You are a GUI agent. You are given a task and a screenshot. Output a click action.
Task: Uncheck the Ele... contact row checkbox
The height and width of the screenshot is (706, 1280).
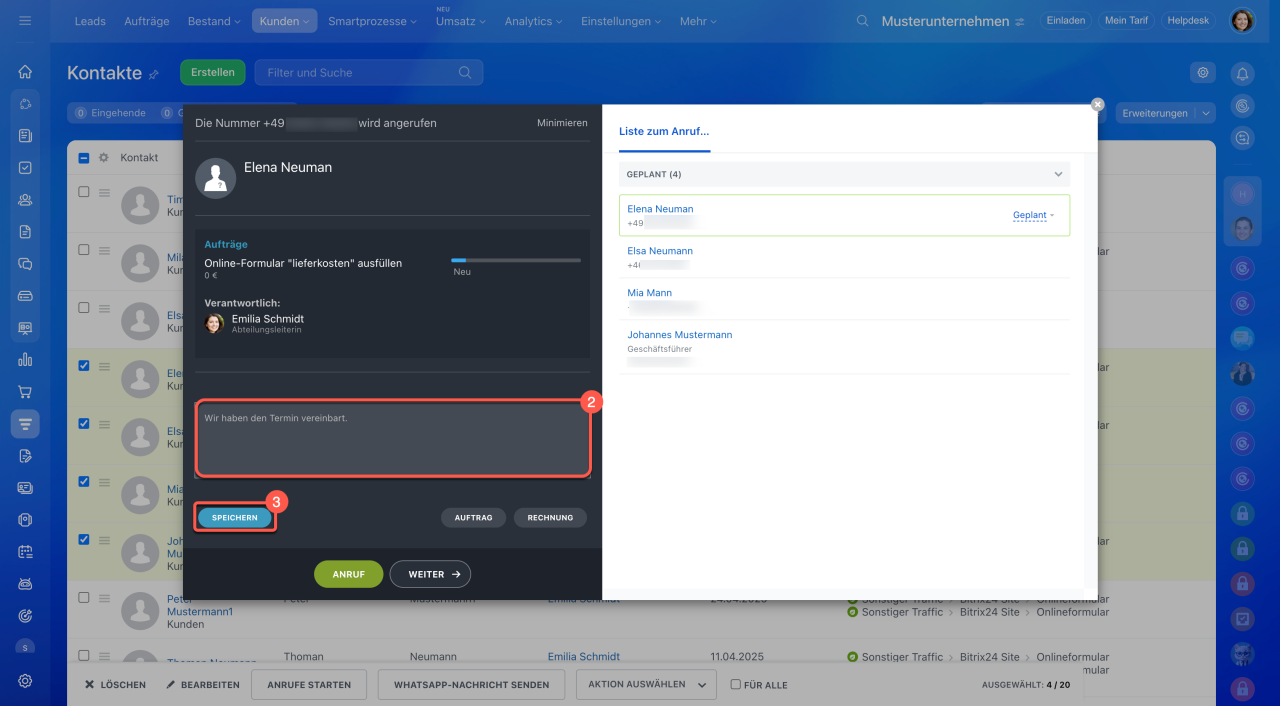[84, 366]
